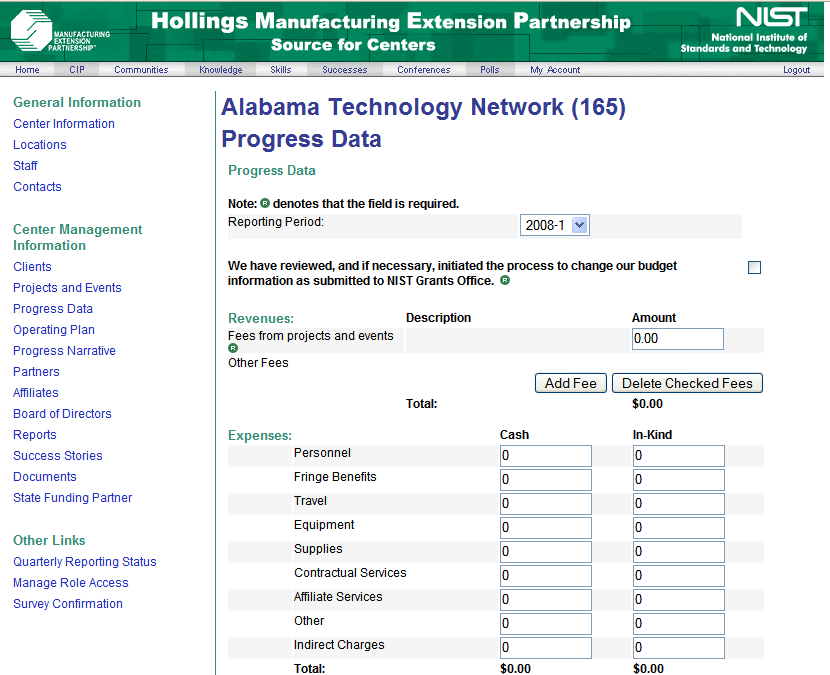Click the Fringe Benefits Cash field
The image size is (830, 675).
pyautogui.click(x=546, y=480)
